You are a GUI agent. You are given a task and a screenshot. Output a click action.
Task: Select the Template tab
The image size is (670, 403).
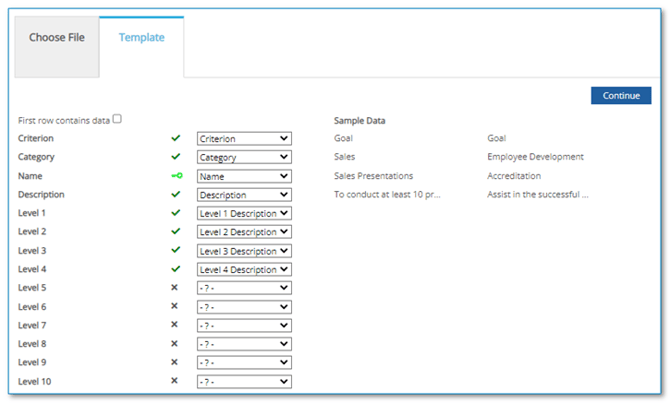pyautogui.click(x=142, y=38)
